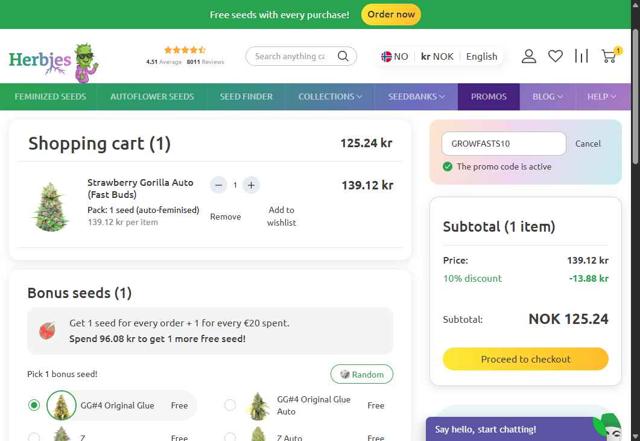
Task: Open wishlist heart icon in header
Action: (x=555, y=56)
